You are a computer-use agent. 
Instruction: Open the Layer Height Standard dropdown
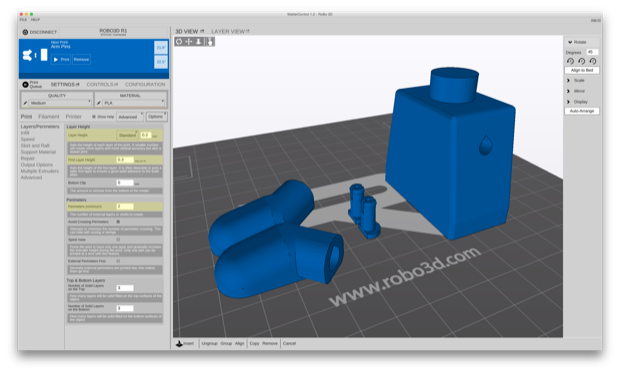127,135
